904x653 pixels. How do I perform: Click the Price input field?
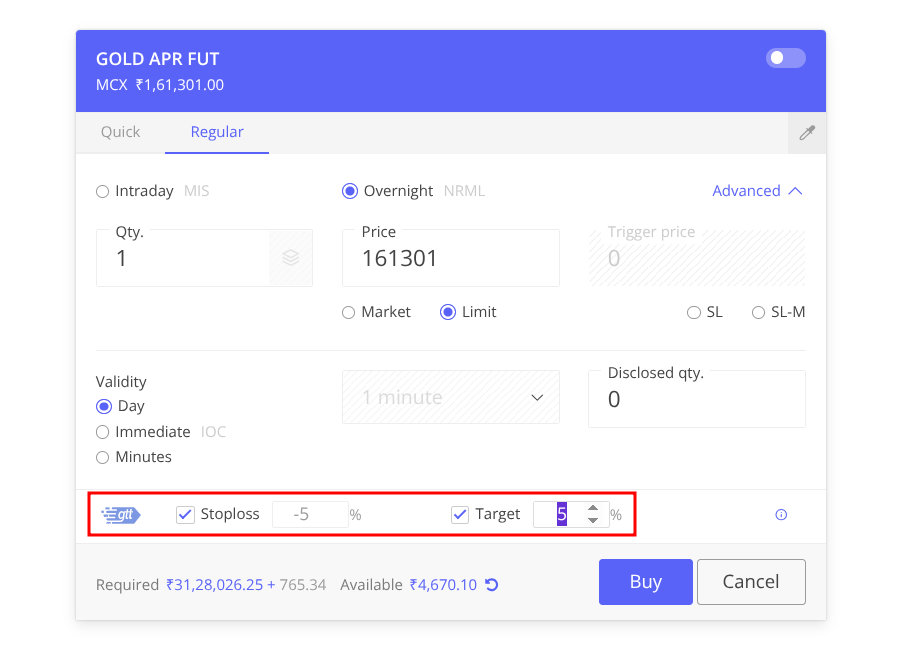450,259
